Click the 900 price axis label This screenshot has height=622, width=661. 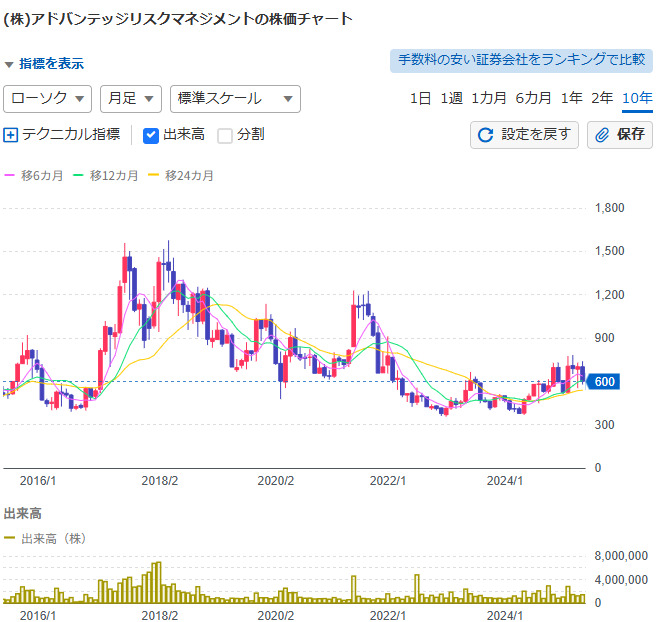(605, 338)
